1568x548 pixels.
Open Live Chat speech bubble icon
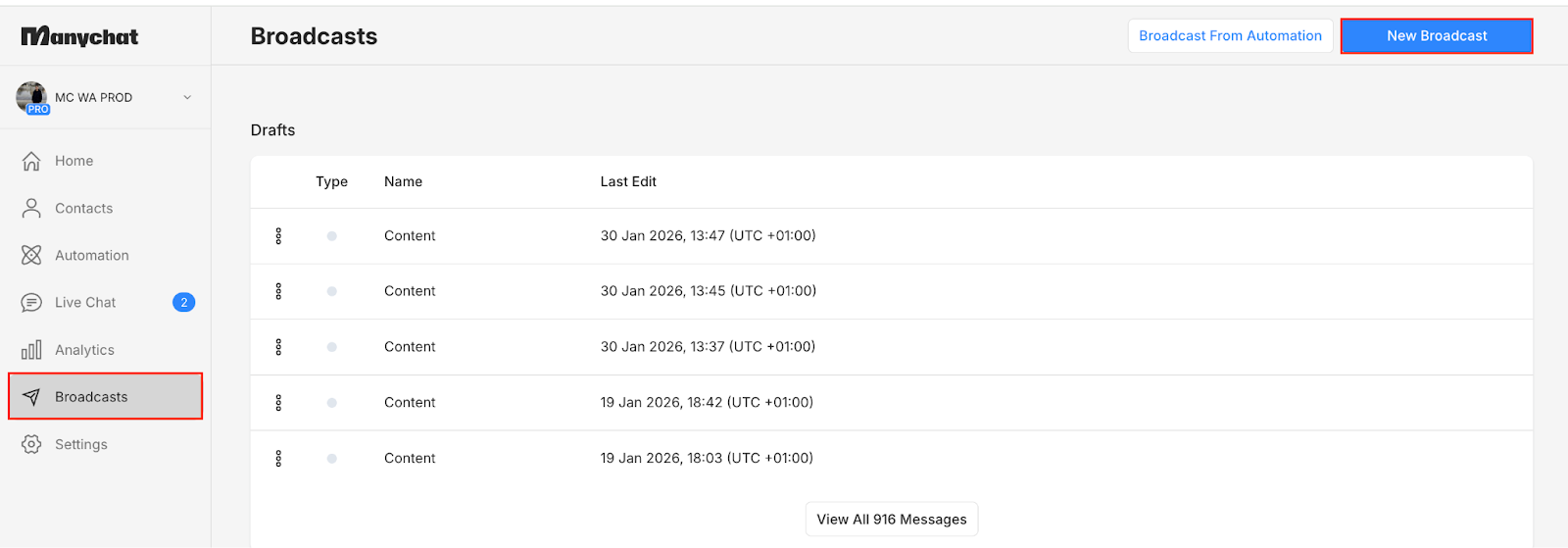[31, 303]
